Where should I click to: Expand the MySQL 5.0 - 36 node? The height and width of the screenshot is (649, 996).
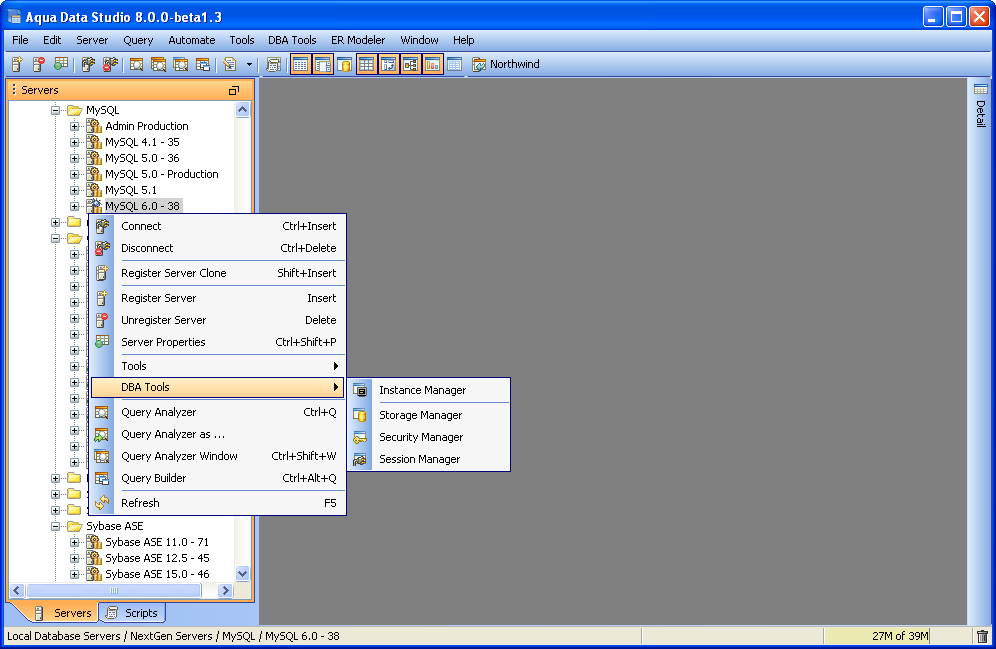tap(74, 157)
